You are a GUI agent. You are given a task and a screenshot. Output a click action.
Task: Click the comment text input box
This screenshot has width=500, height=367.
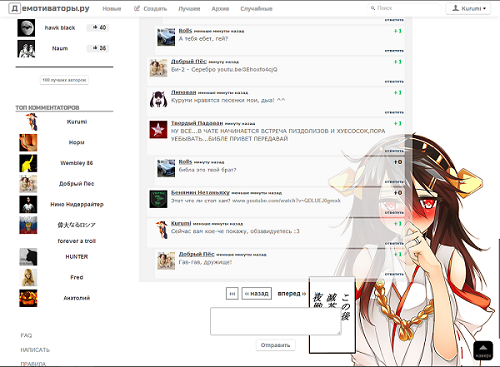276,321
